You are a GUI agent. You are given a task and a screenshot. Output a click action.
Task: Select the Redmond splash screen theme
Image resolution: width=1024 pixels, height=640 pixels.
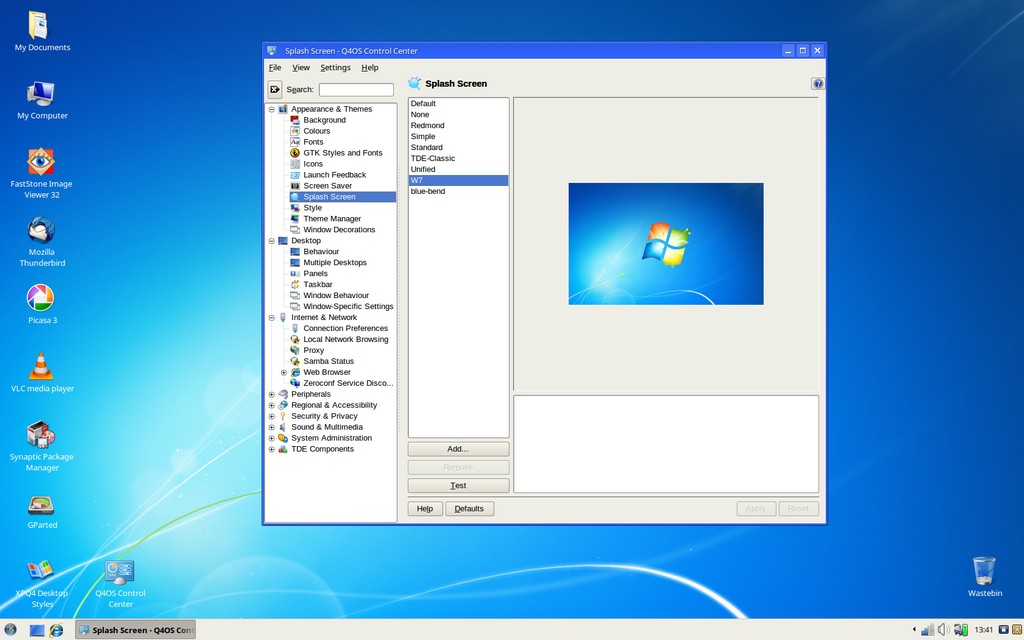click(x=428, y=125)
